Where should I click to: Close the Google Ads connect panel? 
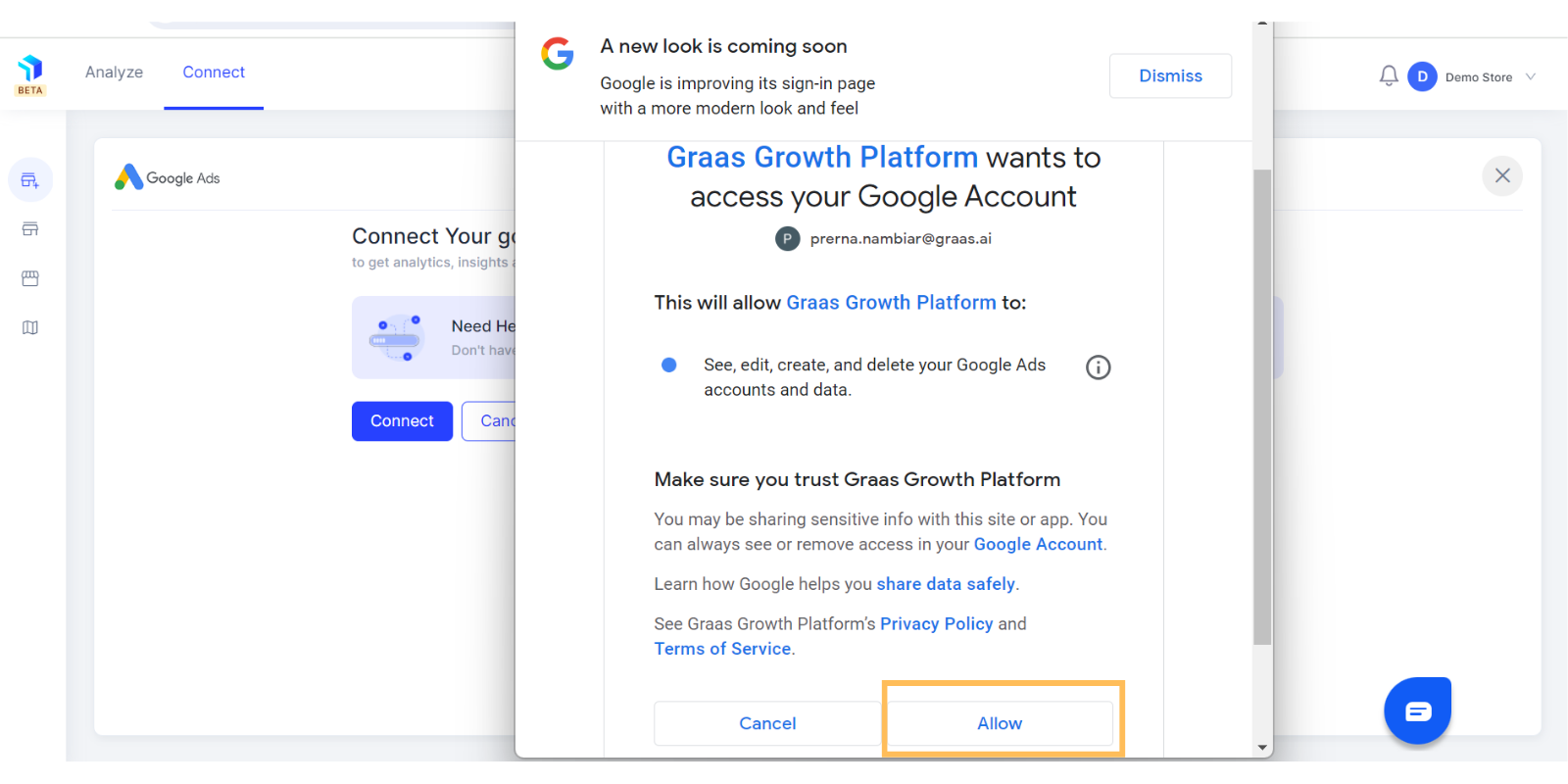[x=1502, y=176]
